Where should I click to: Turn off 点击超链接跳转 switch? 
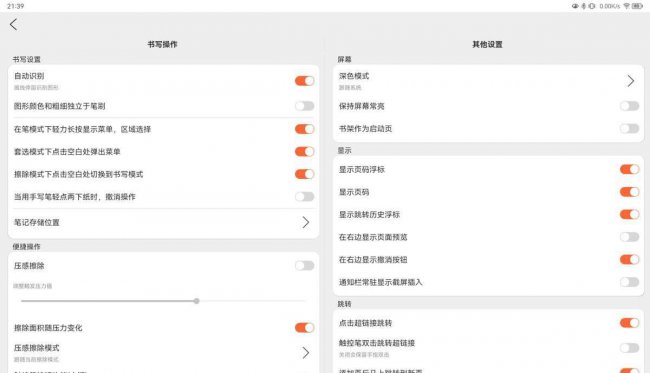coord(630,323)
